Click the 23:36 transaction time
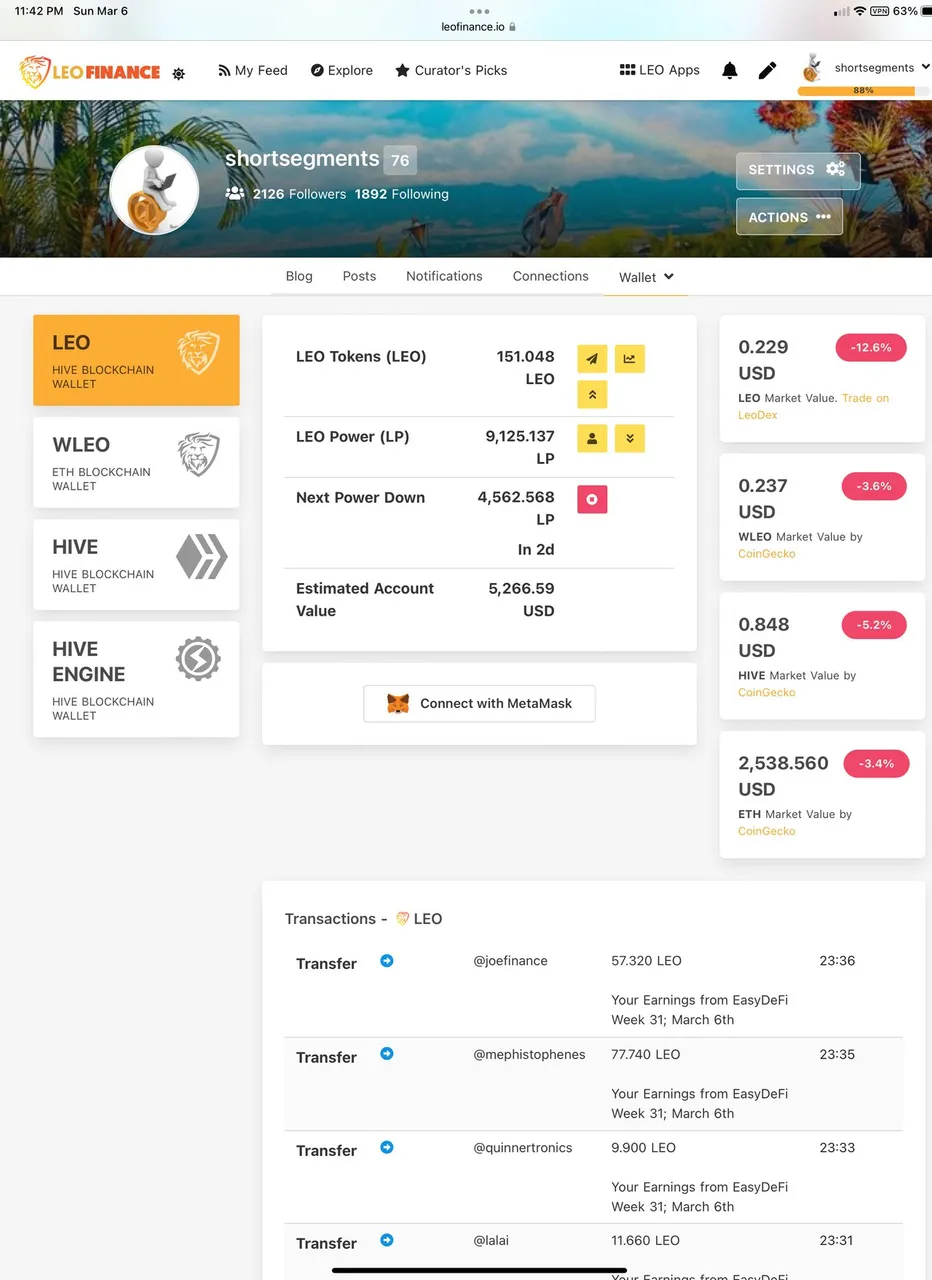The image size is (932, 1280). point(837,961)
